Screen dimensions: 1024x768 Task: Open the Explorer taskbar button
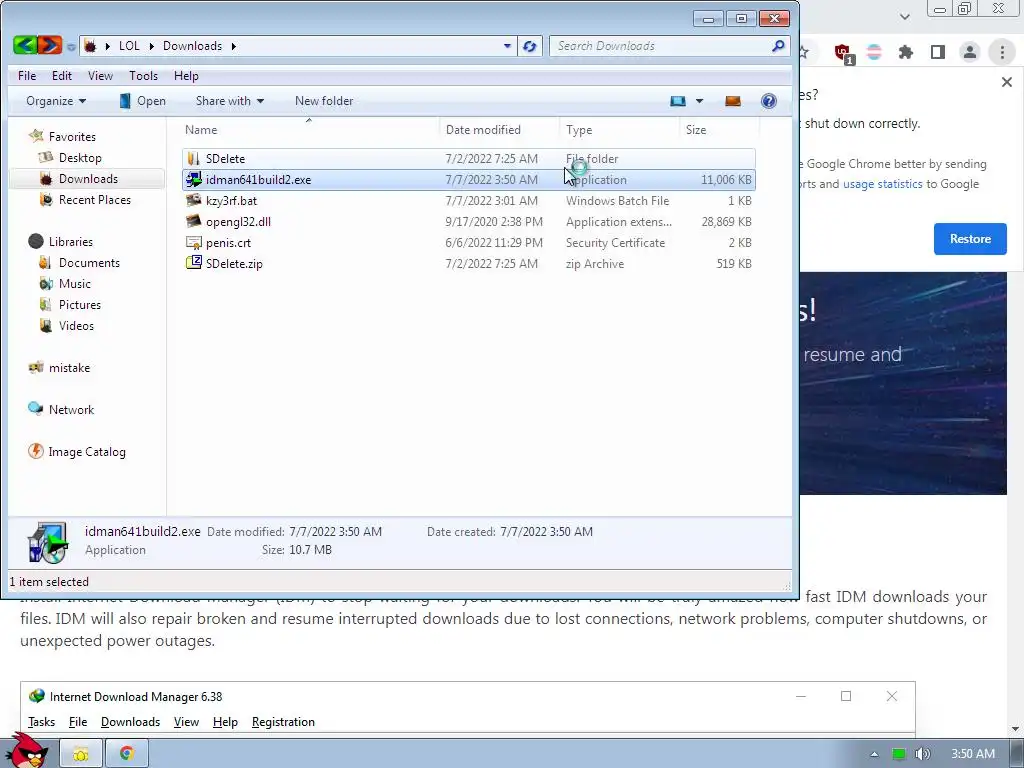click(x=81, y=754)
